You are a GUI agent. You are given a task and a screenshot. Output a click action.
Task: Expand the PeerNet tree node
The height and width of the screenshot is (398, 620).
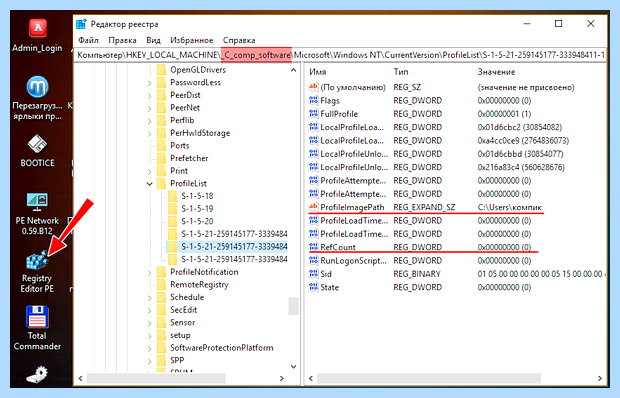click(149, 108)
